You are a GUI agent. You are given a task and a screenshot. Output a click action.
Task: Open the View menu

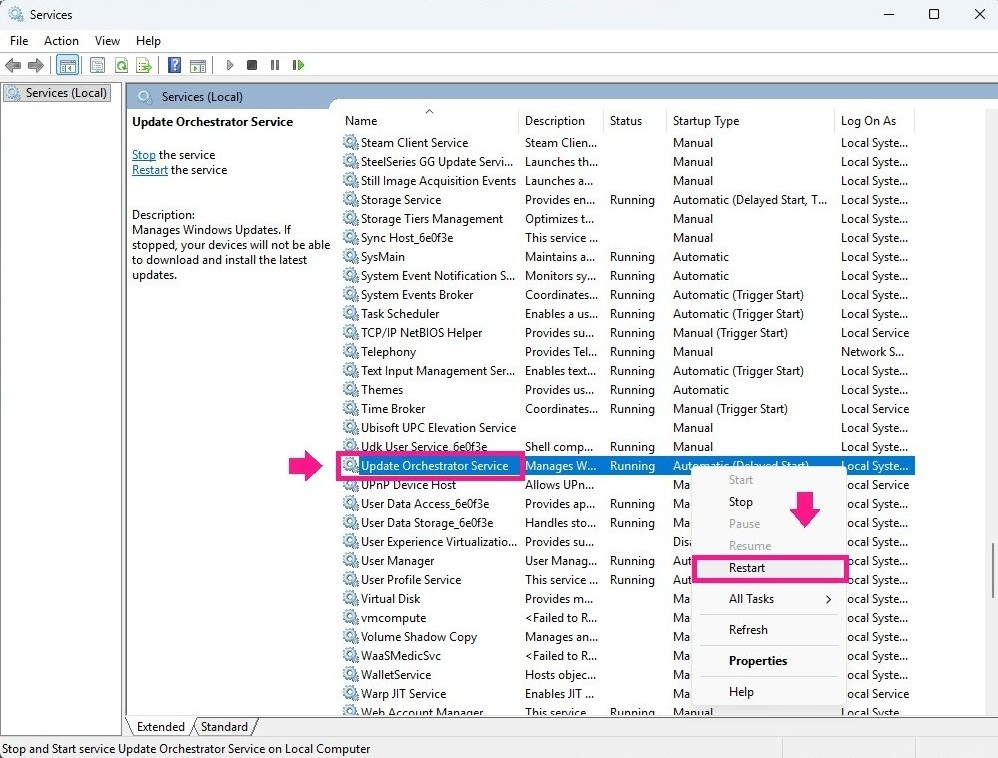tap(107, 41)
